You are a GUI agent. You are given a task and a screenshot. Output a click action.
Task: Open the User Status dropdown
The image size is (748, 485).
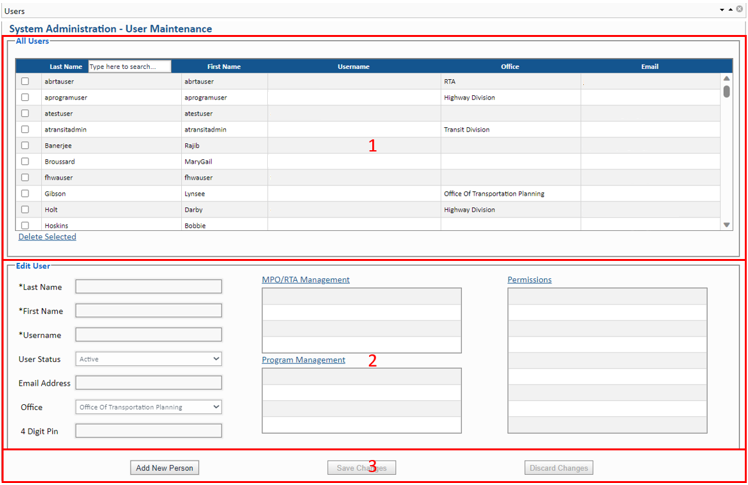point(148,359)
